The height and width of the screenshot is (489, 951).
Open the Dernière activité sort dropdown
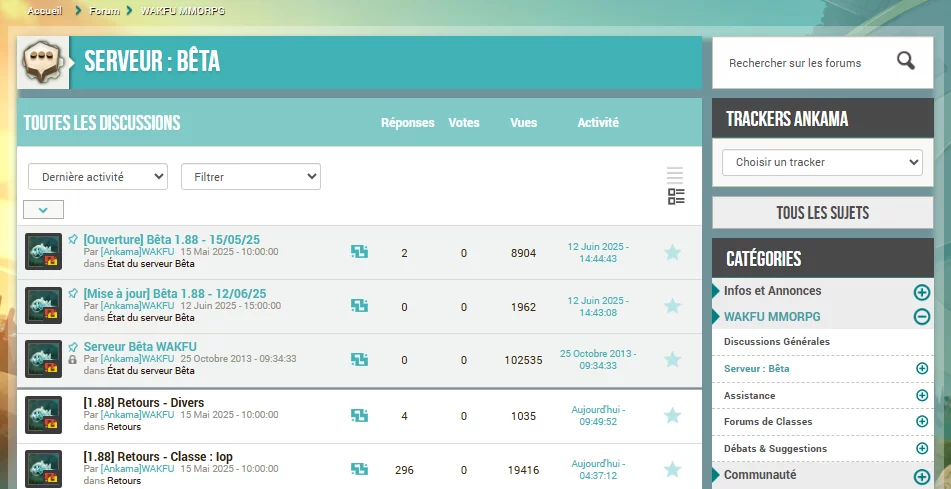98,177
